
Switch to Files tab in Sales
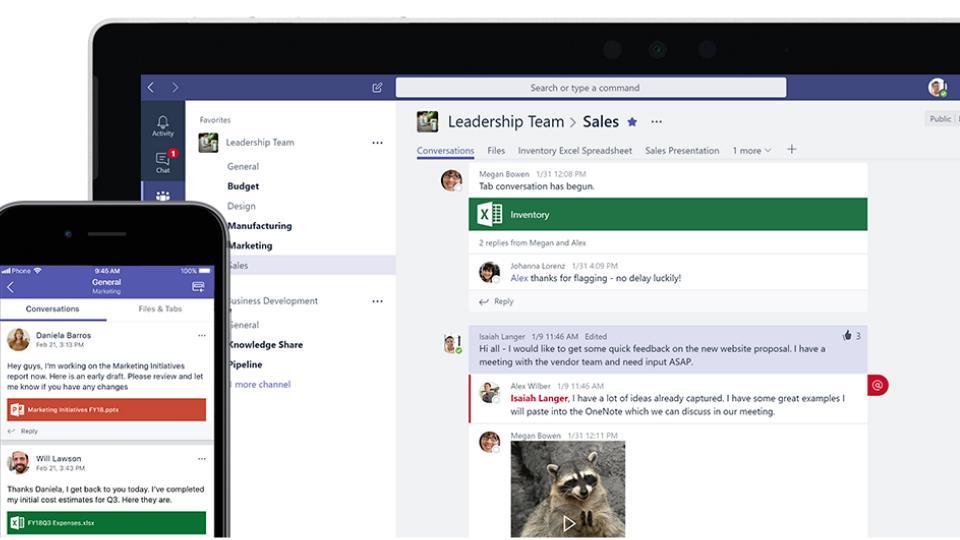[x=496, y=151]
